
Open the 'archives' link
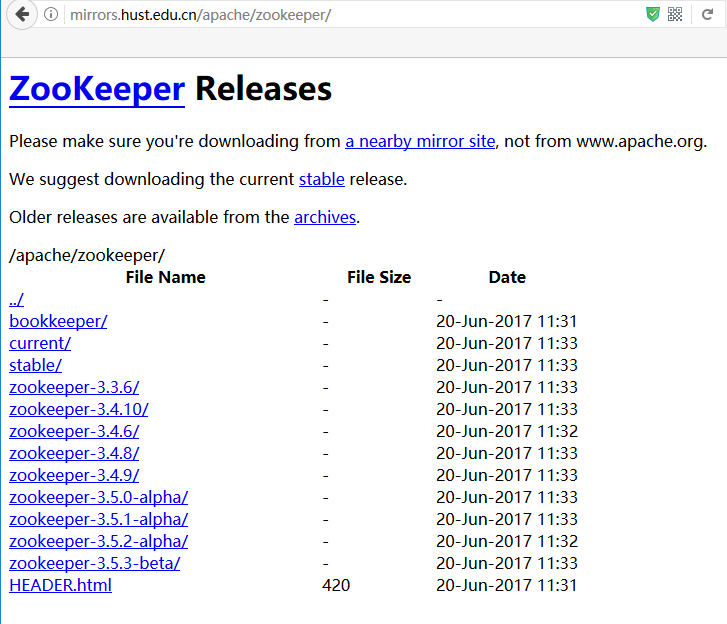pyautogui.click(x=325, y=217)
